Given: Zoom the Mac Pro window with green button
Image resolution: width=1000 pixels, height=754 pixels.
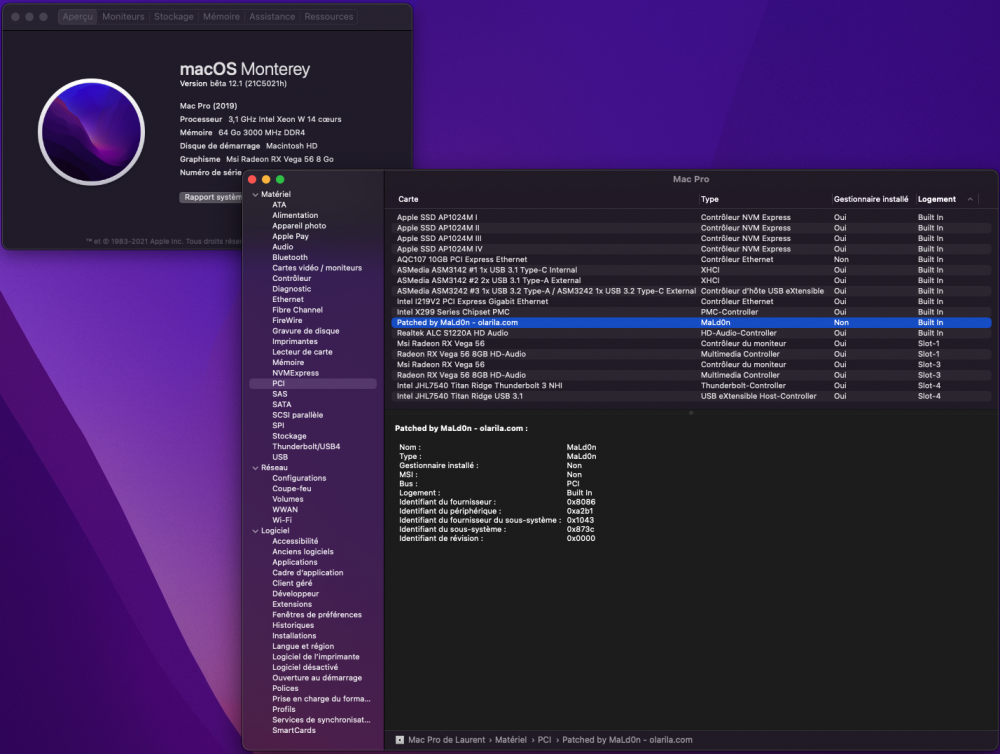Looking at the screenshot, I should (280, 180).
